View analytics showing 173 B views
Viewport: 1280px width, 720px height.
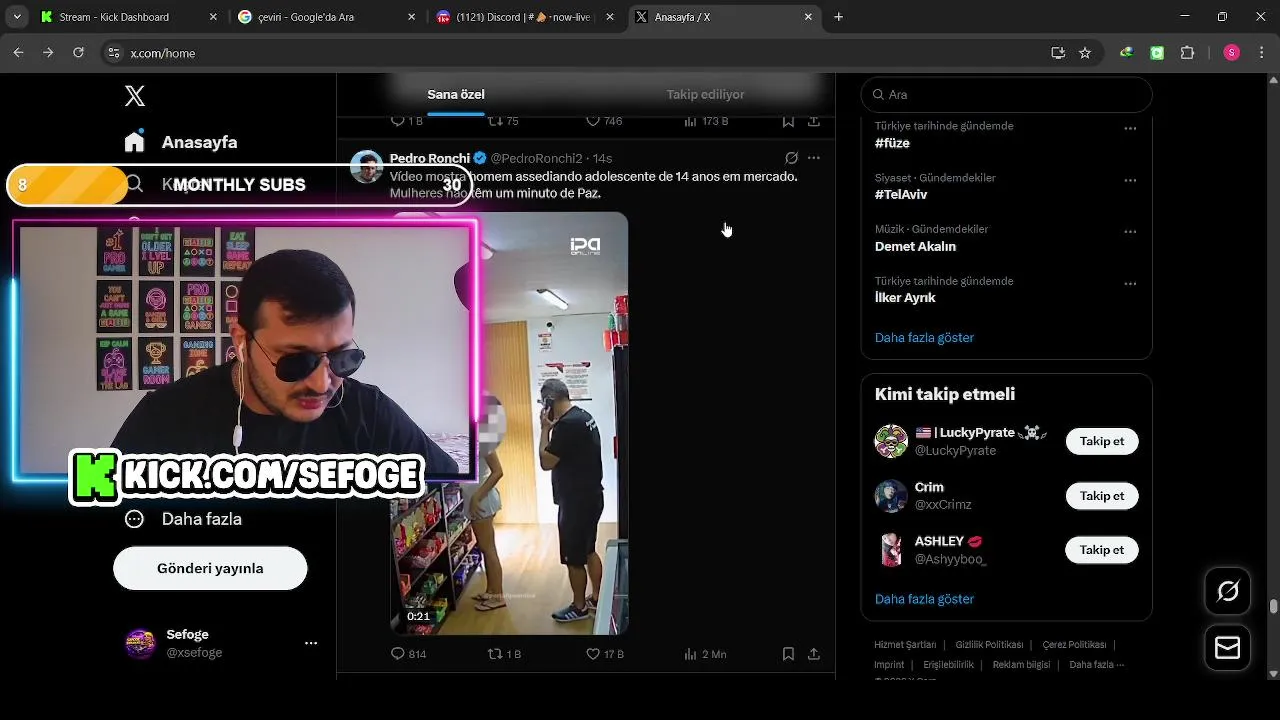tap(706, 121)
